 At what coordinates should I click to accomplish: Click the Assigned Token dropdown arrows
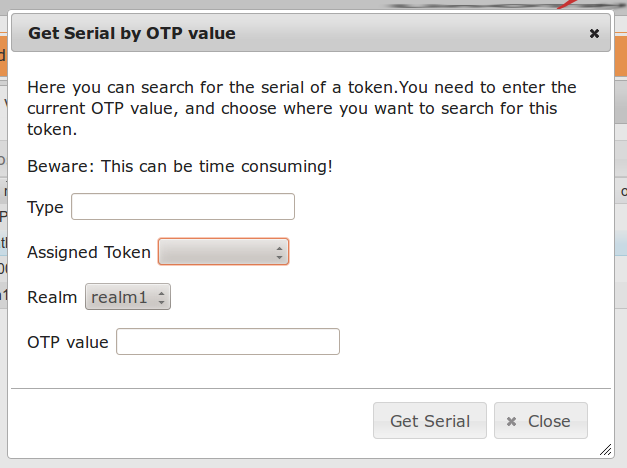pos(279,252)
